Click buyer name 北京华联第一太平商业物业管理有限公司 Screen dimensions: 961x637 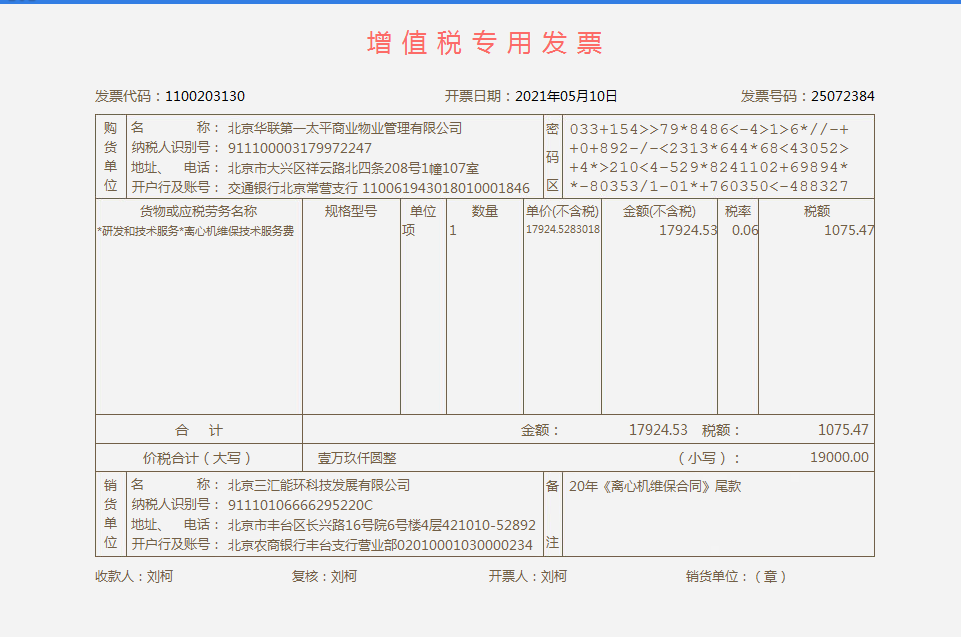point(344,128)
